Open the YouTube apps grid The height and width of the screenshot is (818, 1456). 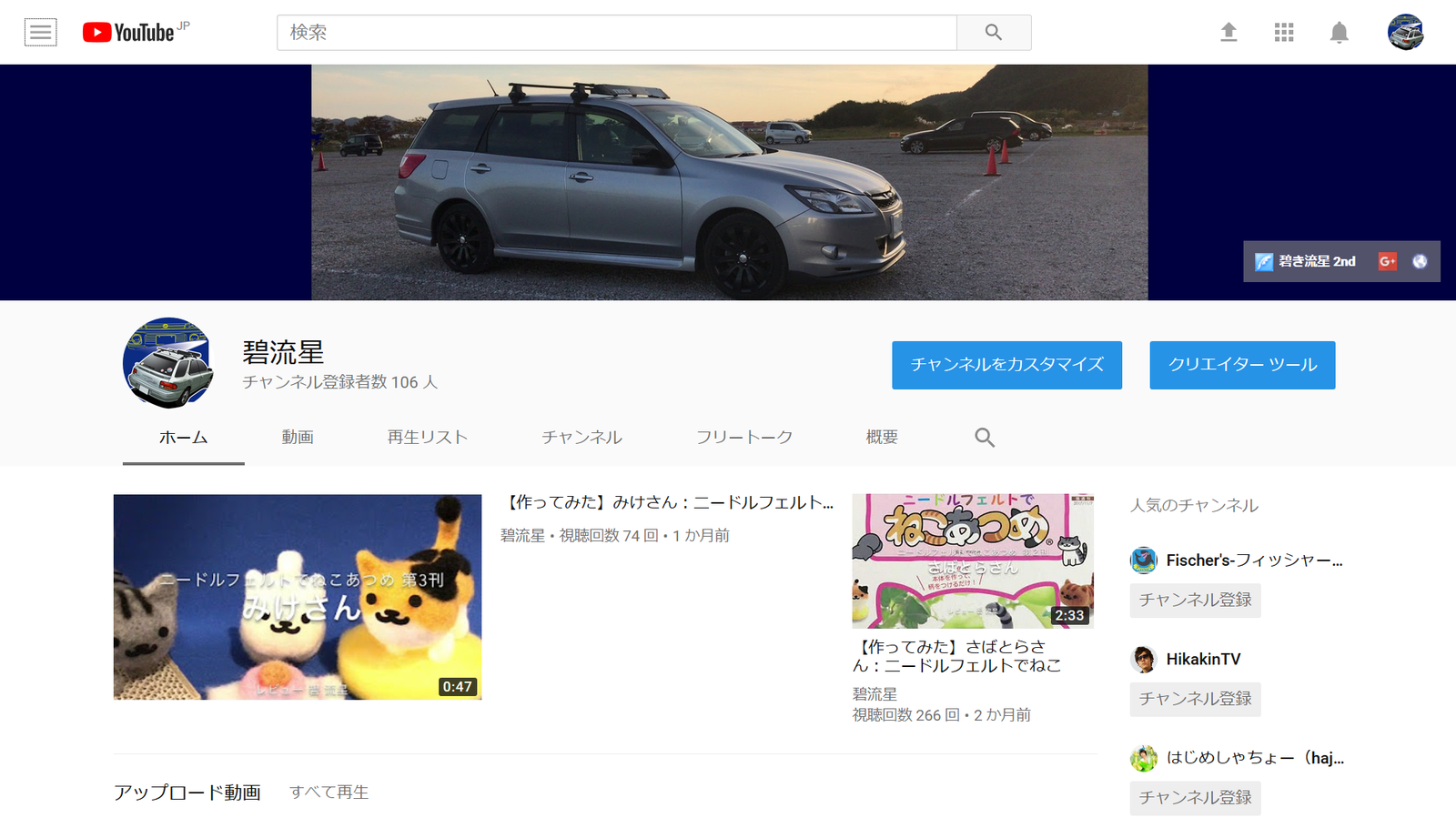[1284, 33]
